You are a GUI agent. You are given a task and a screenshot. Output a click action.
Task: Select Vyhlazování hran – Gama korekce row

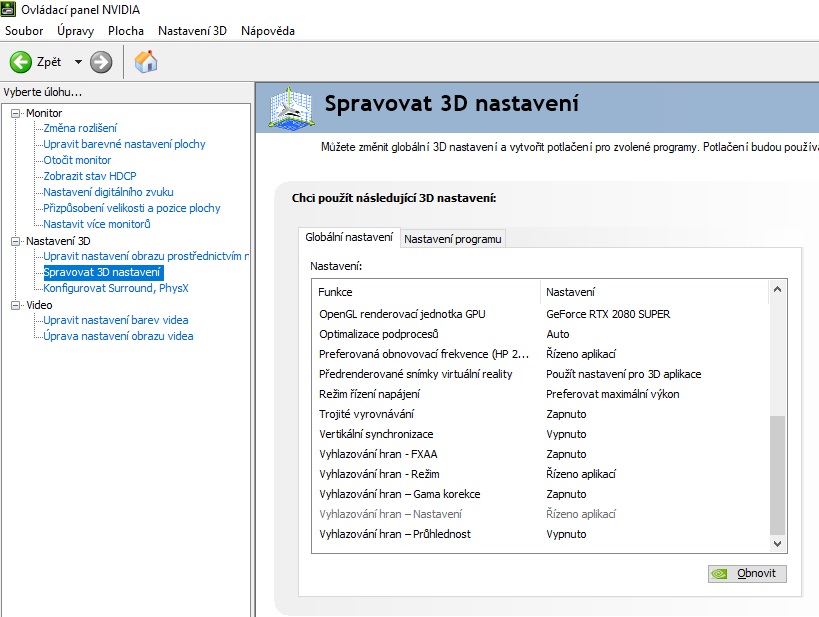541,494
